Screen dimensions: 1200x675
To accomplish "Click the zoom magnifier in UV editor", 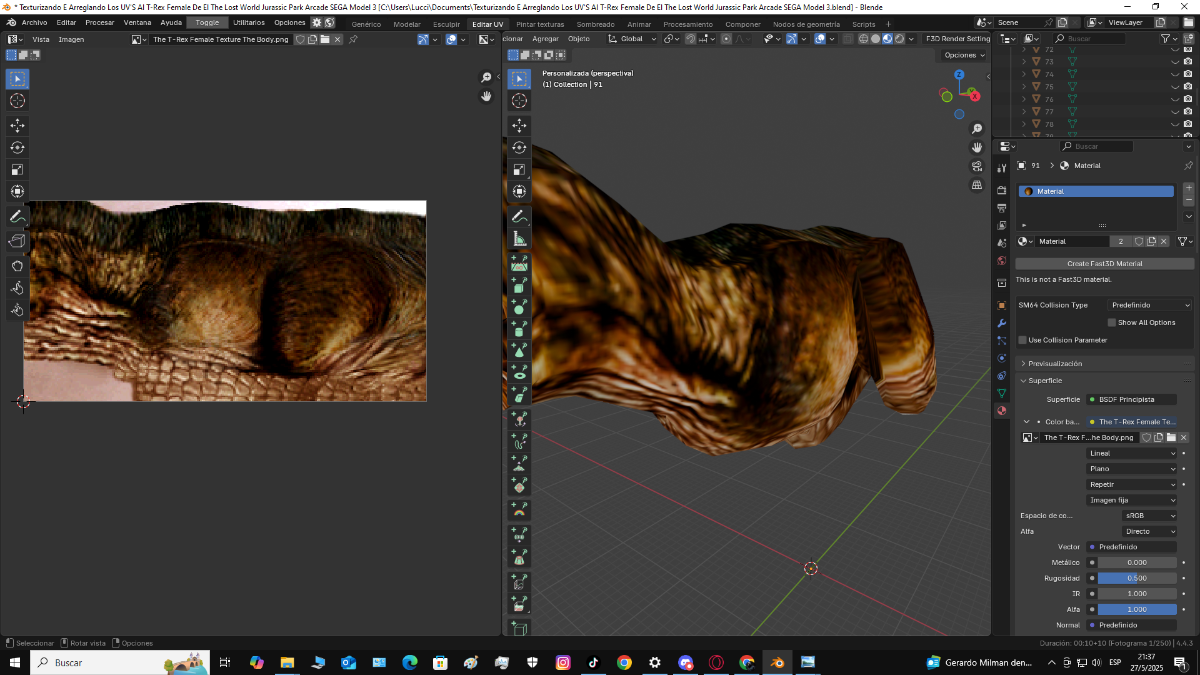I will pyautogui.click(x=487, y=77).
